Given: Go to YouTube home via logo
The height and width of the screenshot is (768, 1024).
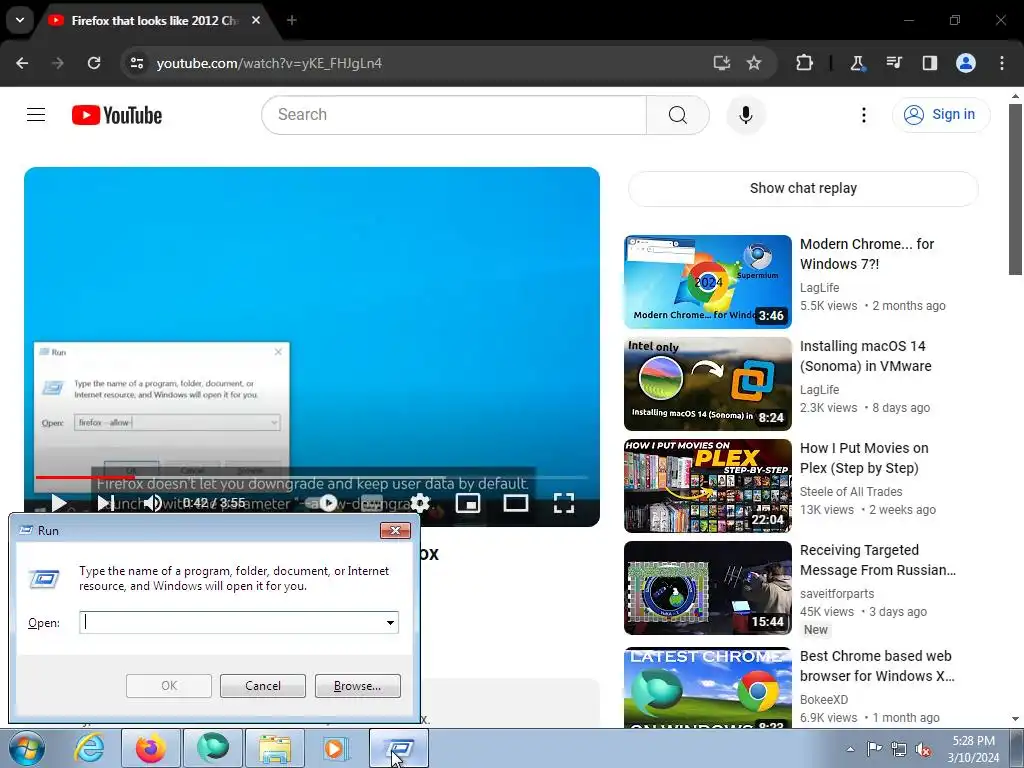Looking at the screenshot, I should [x=117, y=115].
